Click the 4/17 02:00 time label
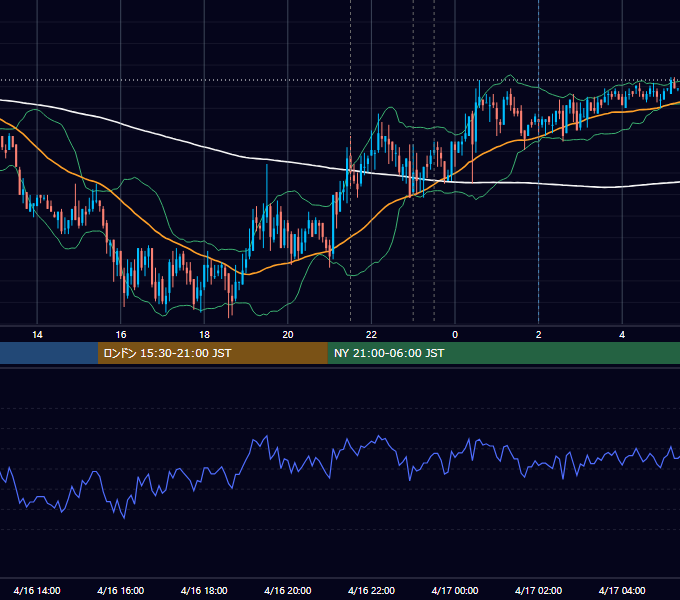680x600 pixels. coord(538,590)
